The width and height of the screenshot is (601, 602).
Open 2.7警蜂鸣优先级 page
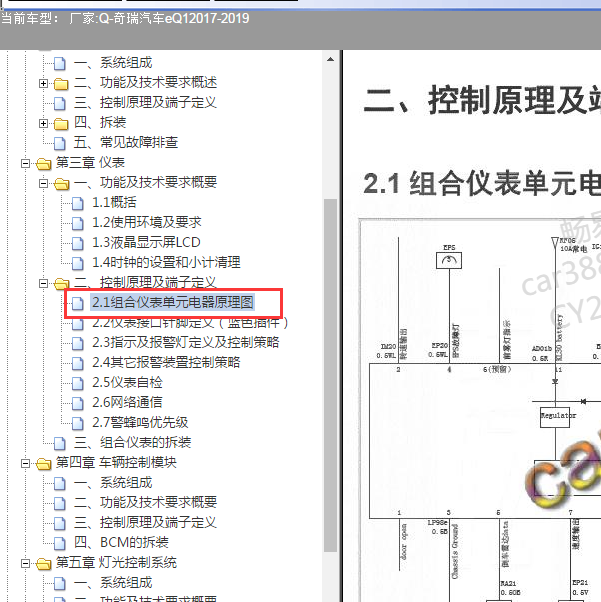point(140,422)
